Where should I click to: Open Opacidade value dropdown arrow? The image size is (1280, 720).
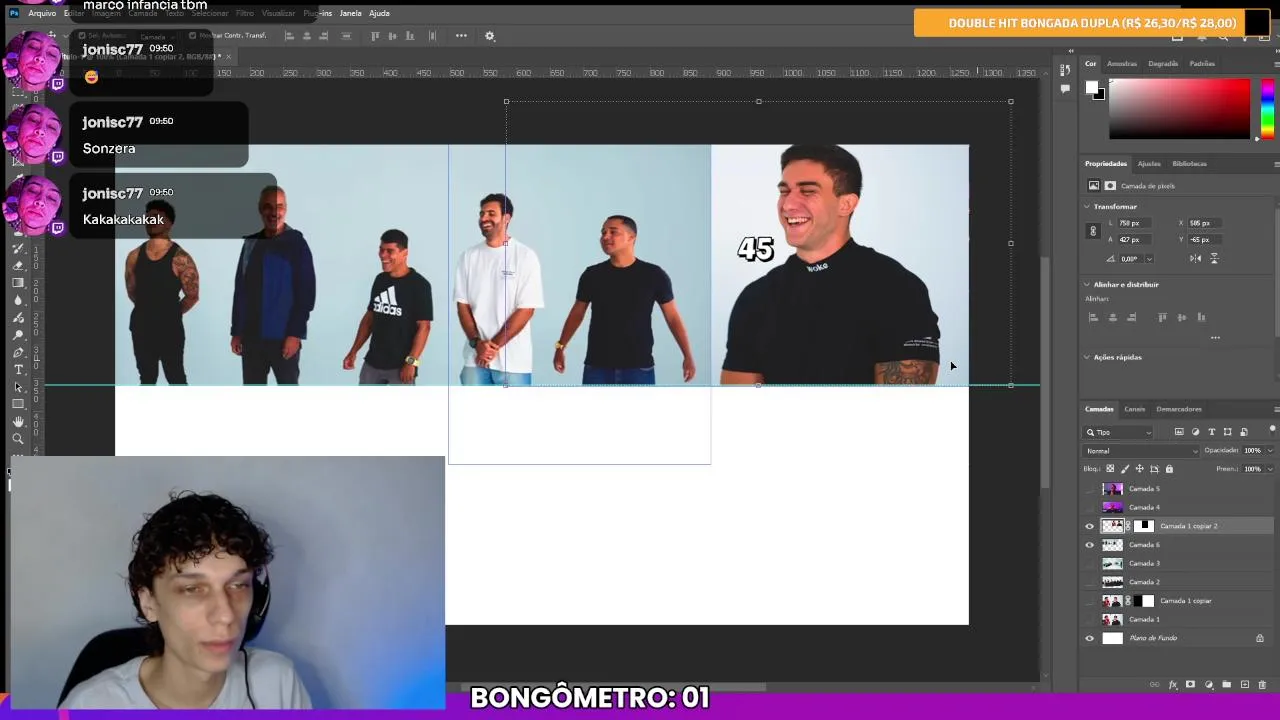[x=1270, y=451]
